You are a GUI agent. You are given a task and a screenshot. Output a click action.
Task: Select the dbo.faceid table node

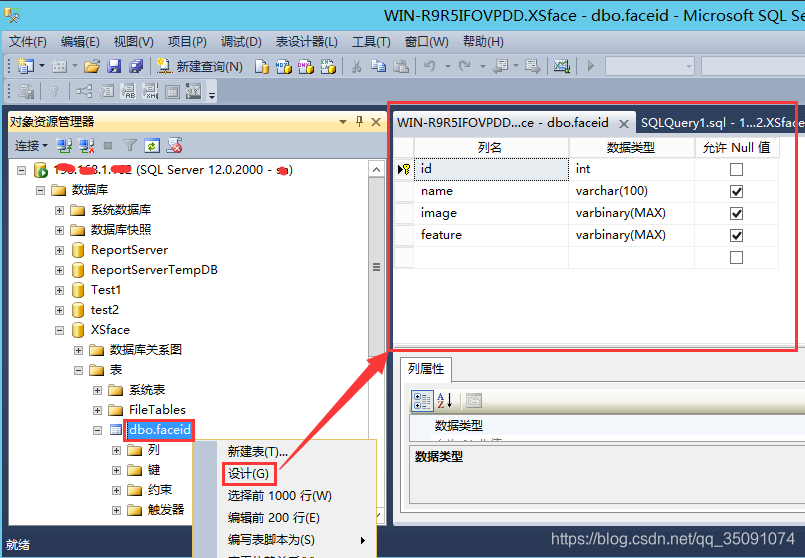click(x=160, y=430)
